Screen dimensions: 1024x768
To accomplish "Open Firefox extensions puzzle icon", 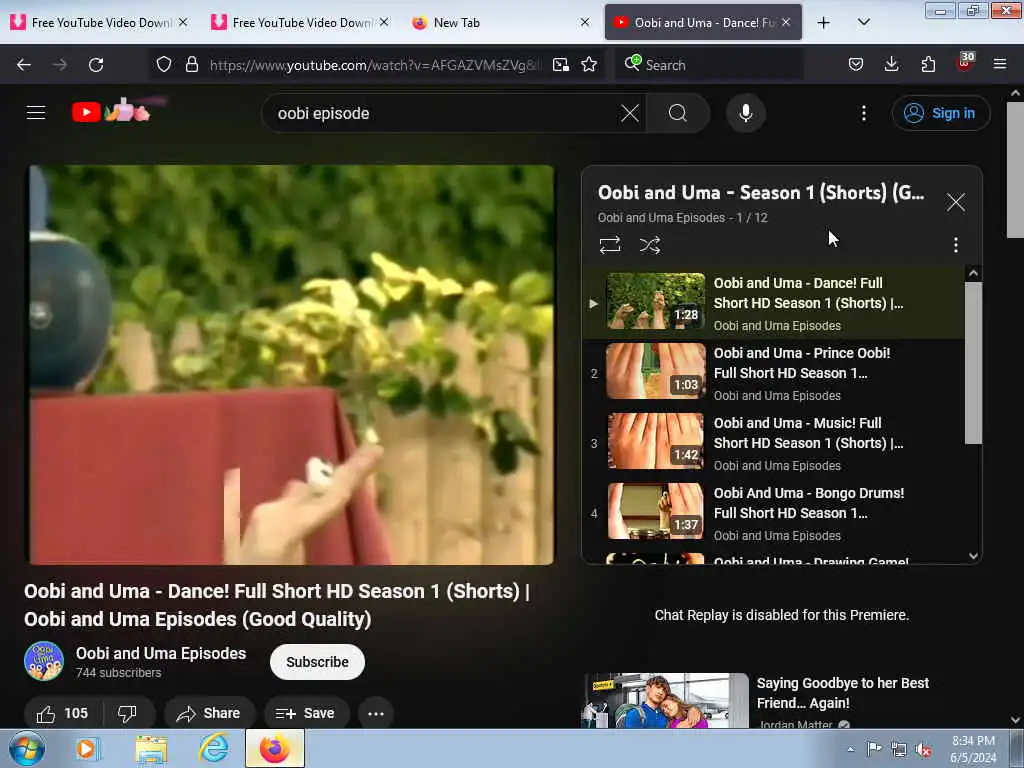I will click(928, 64).
